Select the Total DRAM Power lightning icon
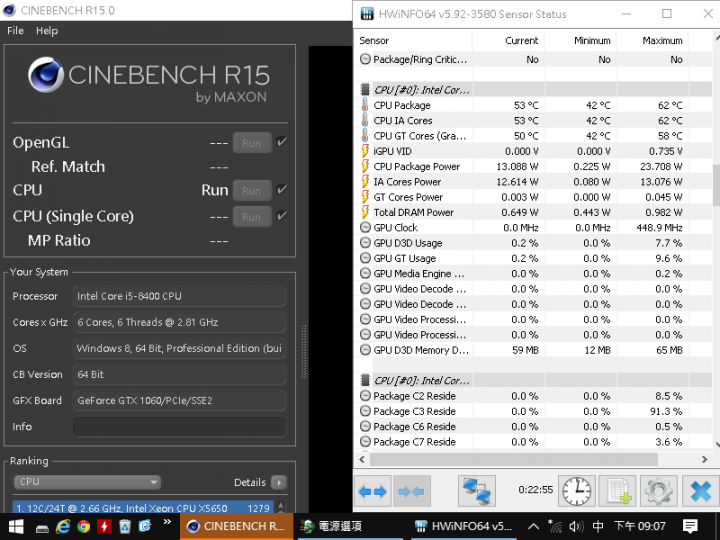 (x=365, y=212)
